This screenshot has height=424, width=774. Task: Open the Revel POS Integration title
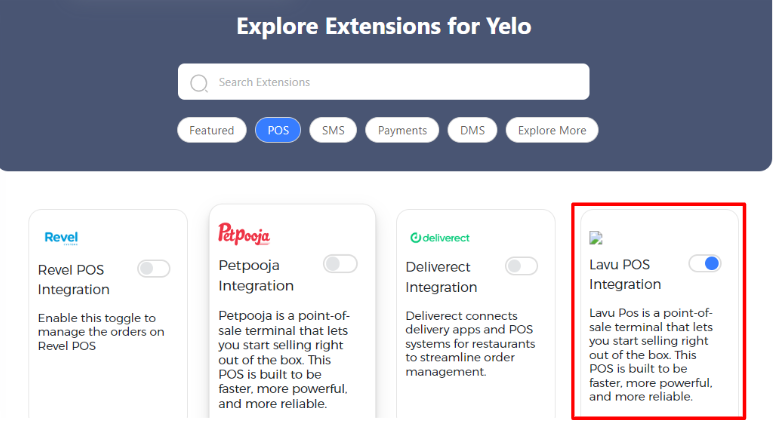click(x=74, y=280)
